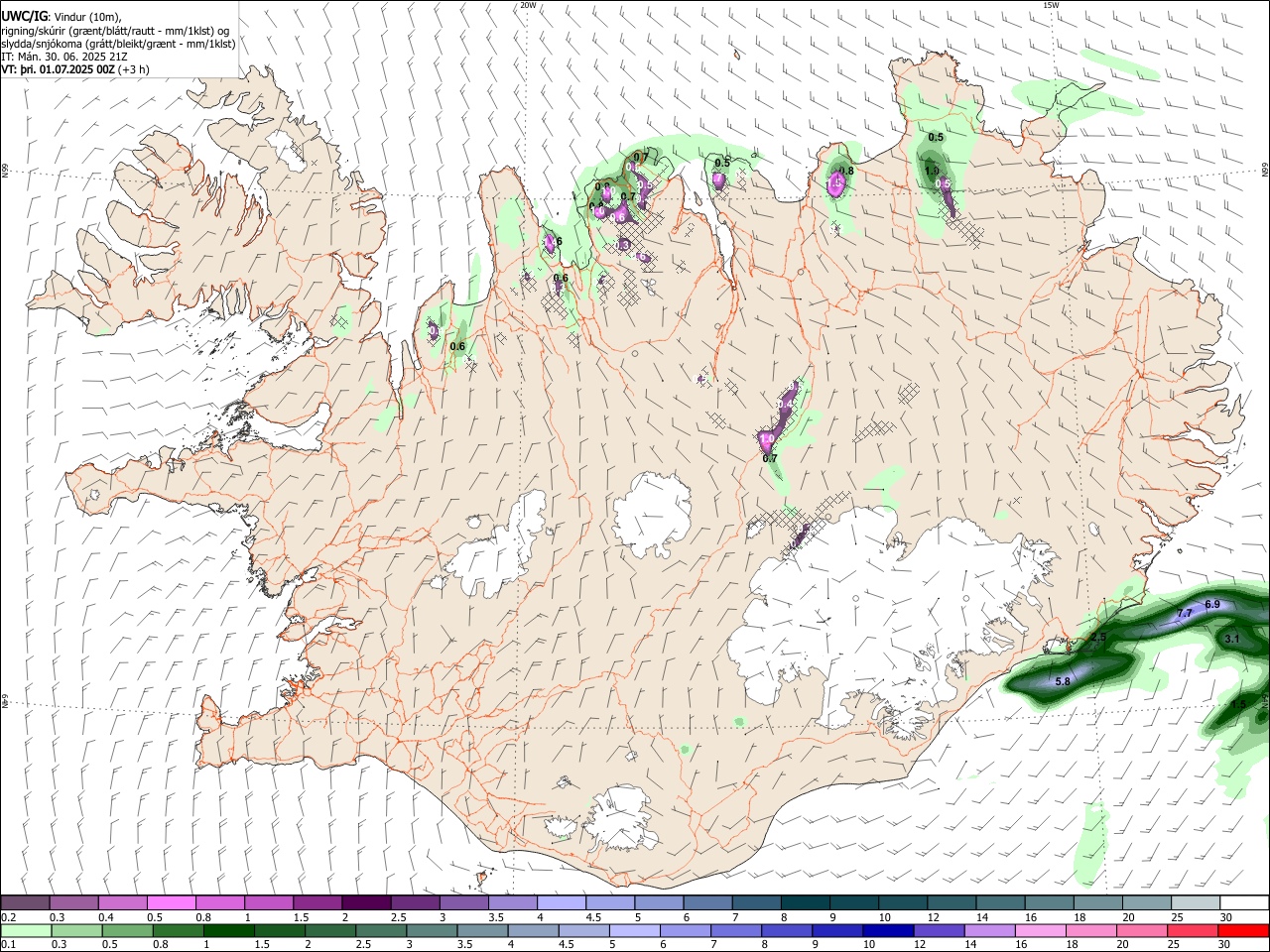Pick the bright pink 0.5–0.8 swatch in upper legend

pos(171,903)
